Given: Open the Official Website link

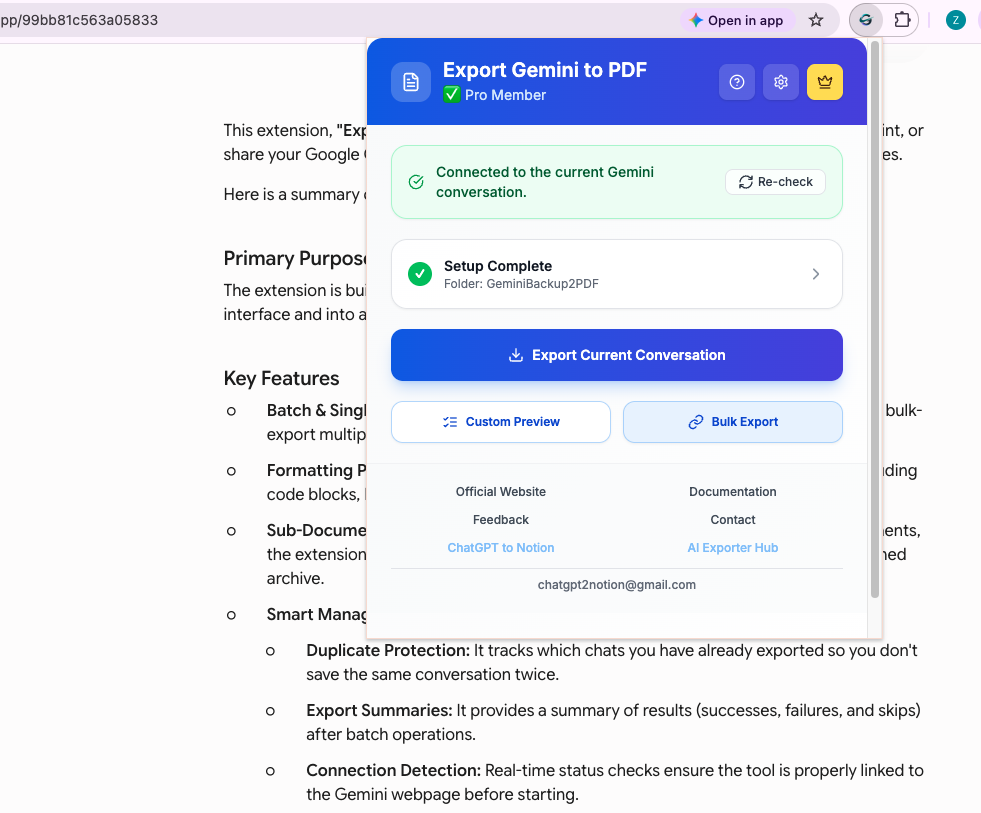Looking at the screenshot, I should (x=501, y=492).
